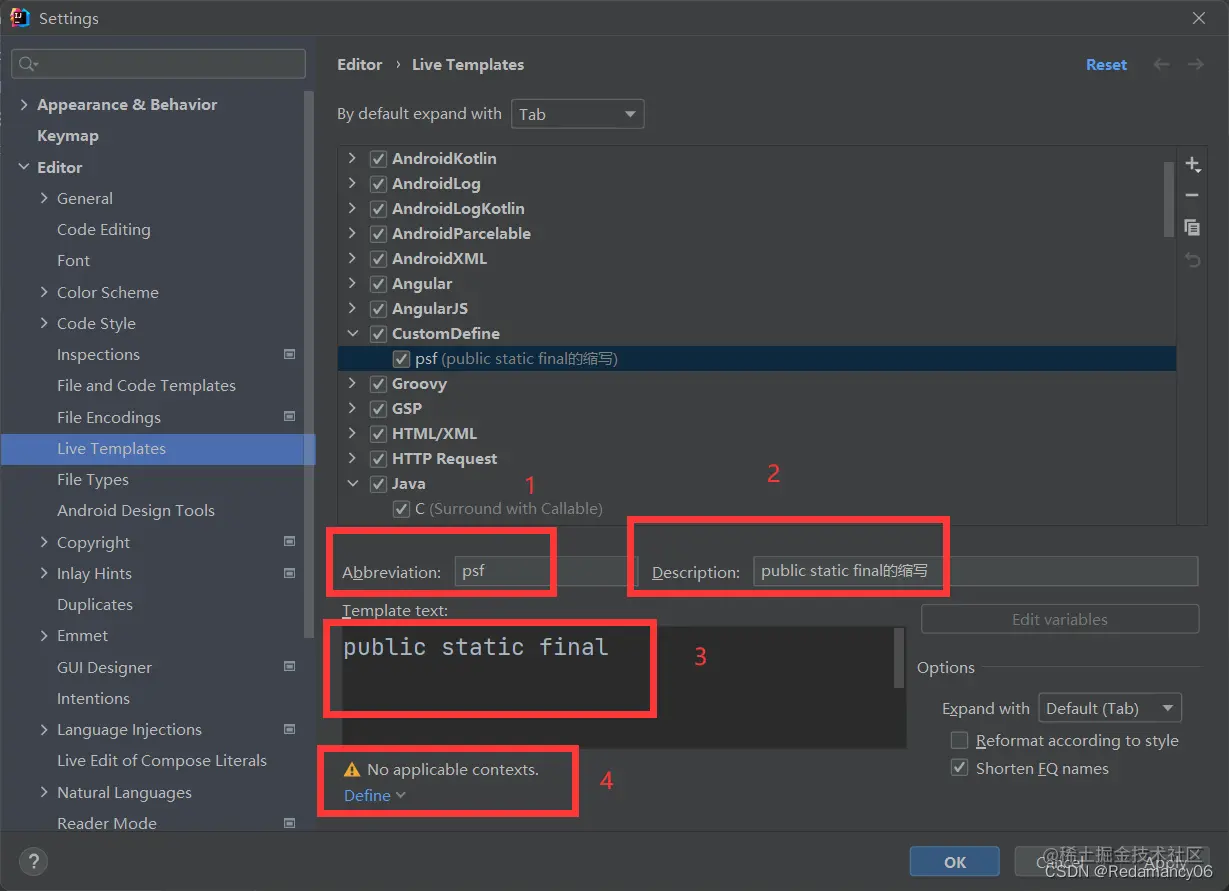Disable the CustomDefine group checkbox
Viewport: 1229px width, 891px height.
pos(378,334)
